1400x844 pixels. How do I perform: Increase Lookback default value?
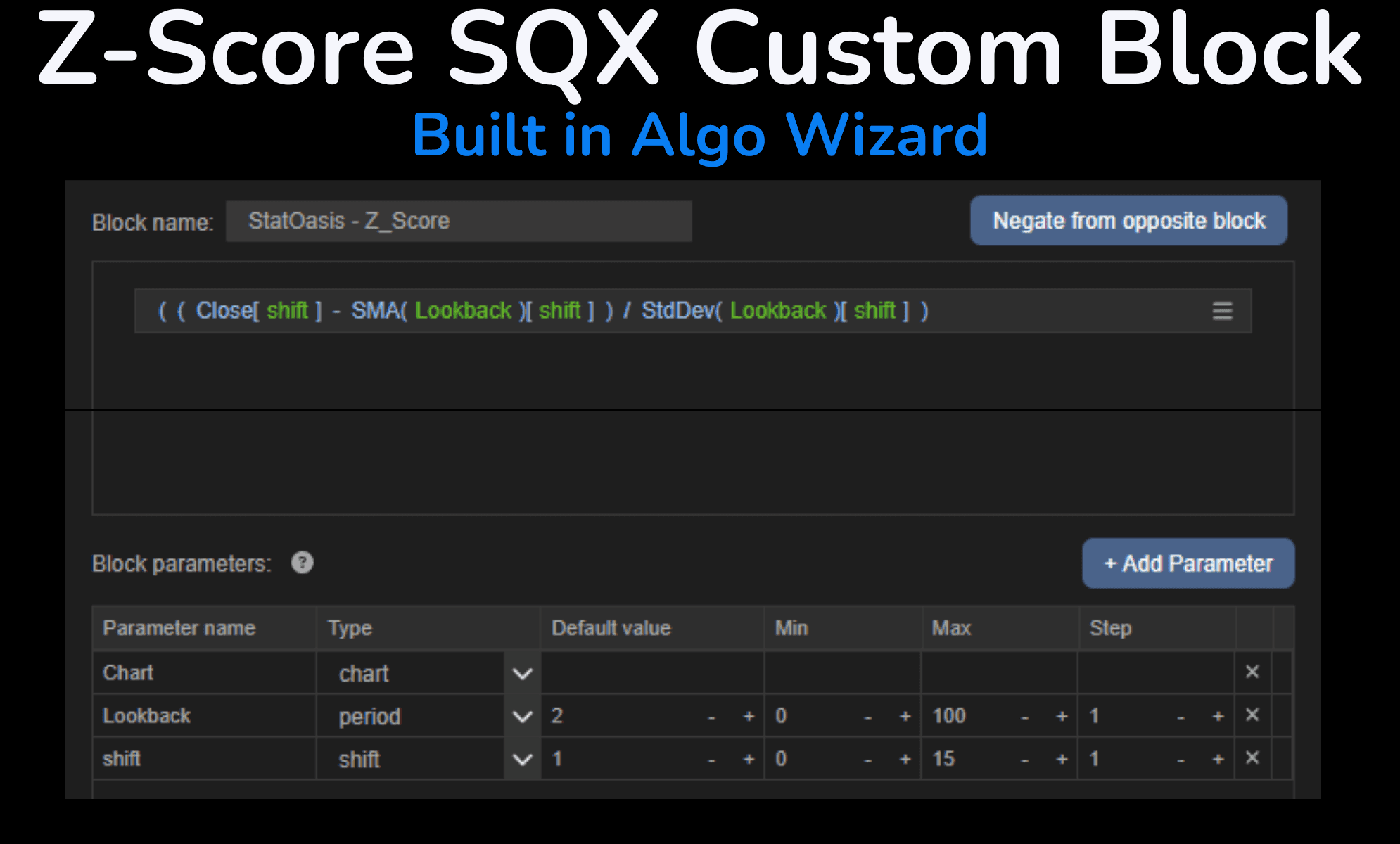tap(749, 716)
